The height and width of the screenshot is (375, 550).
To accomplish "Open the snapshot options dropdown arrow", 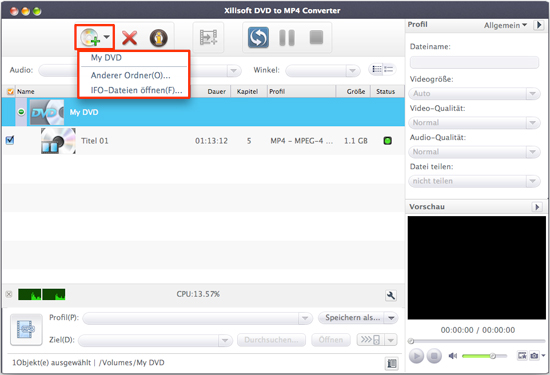I will point(543,356).
